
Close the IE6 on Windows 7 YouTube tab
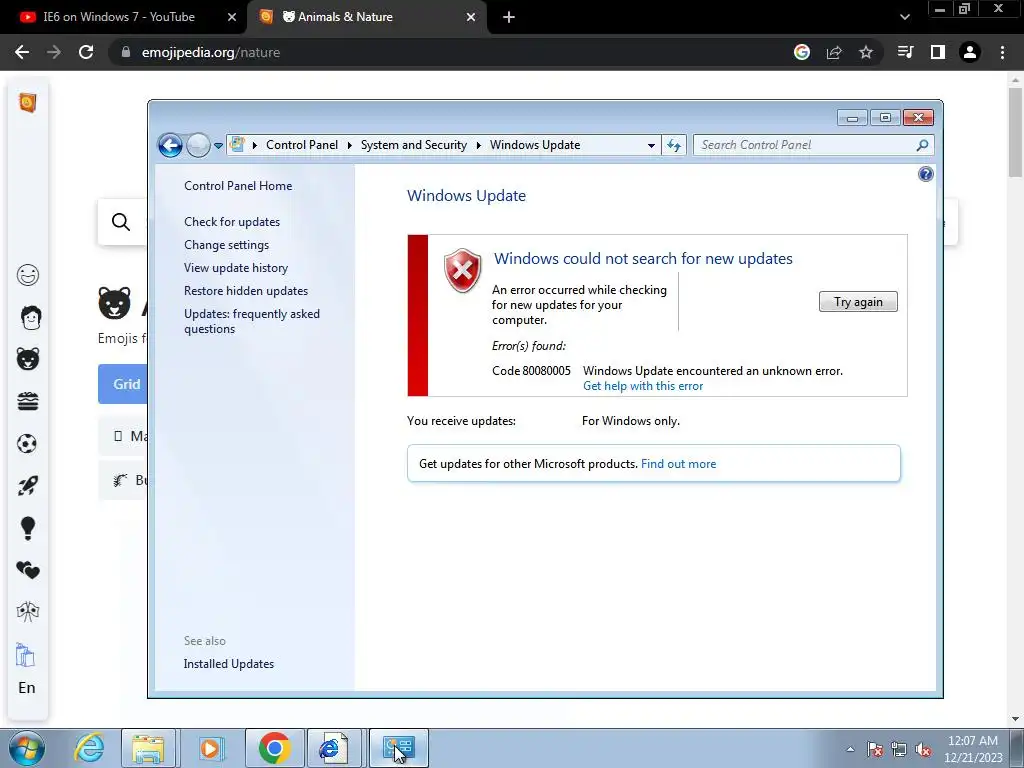point(231,17)
